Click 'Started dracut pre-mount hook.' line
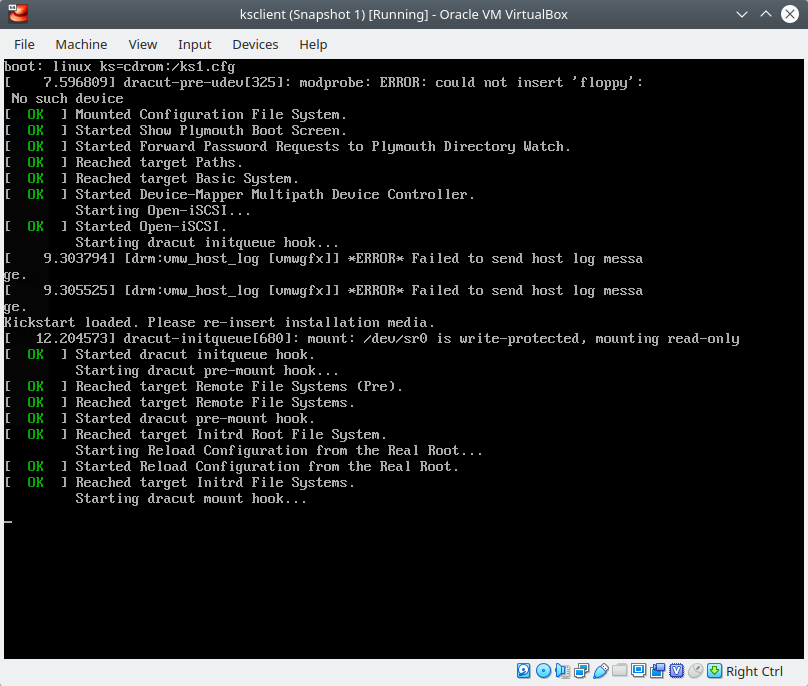 pos(159,419)
